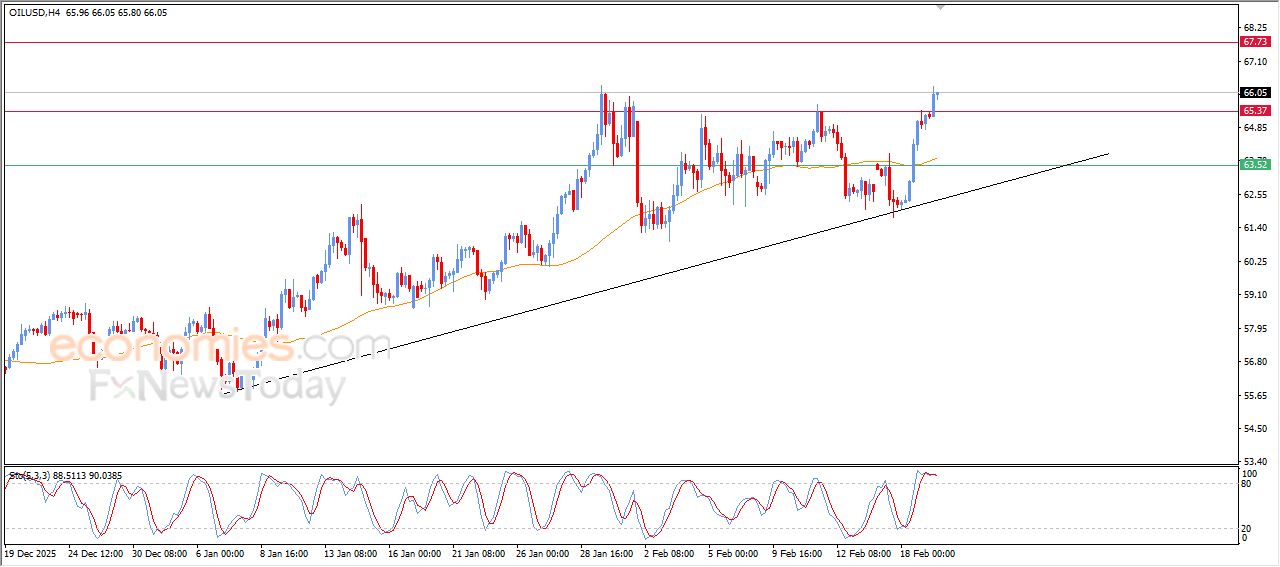Click the stochastic 20 level label
Screen dimensions: 1280x567
[1247, 527]
